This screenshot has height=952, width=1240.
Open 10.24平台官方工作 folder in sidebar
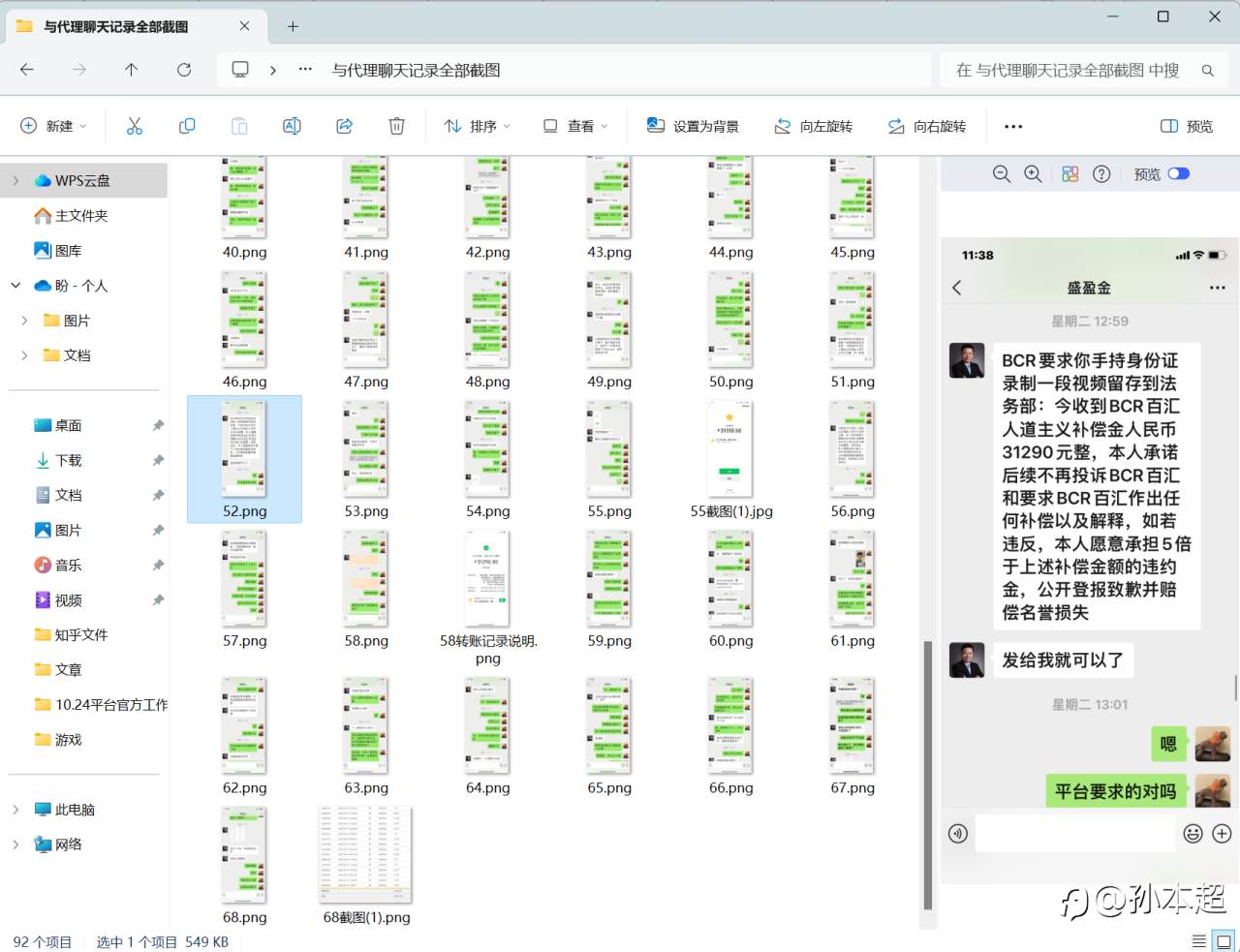pyautogui.click(x=101, y=704)
